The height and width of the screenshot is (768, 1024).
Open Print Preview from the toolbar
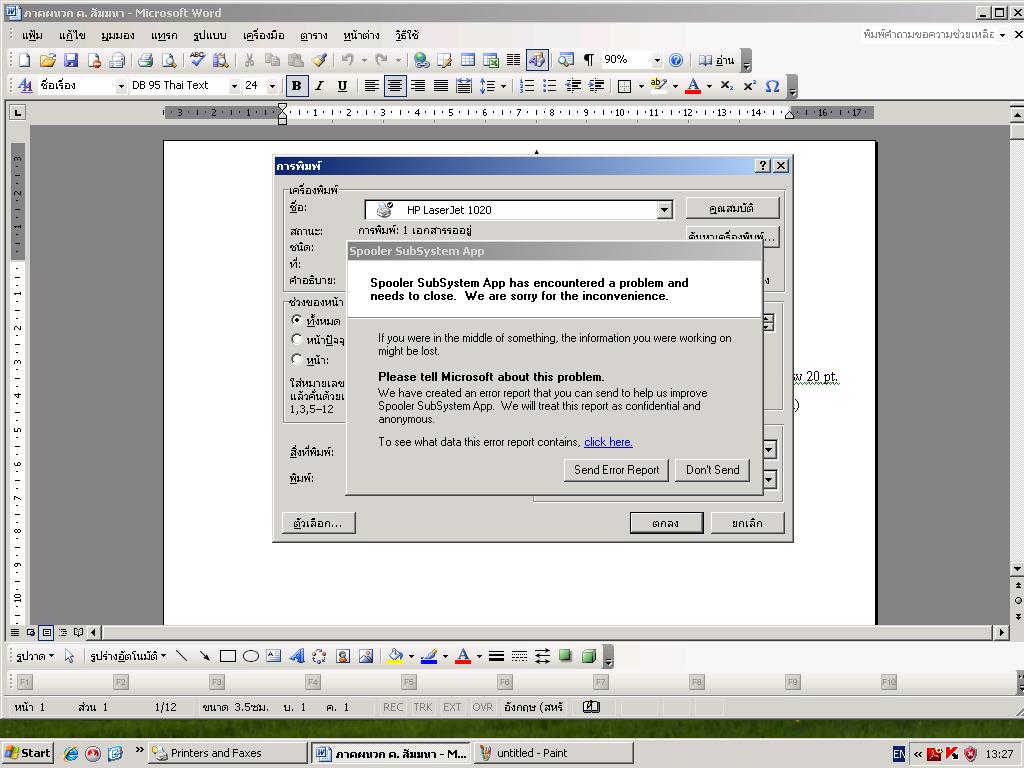point(169,60)
